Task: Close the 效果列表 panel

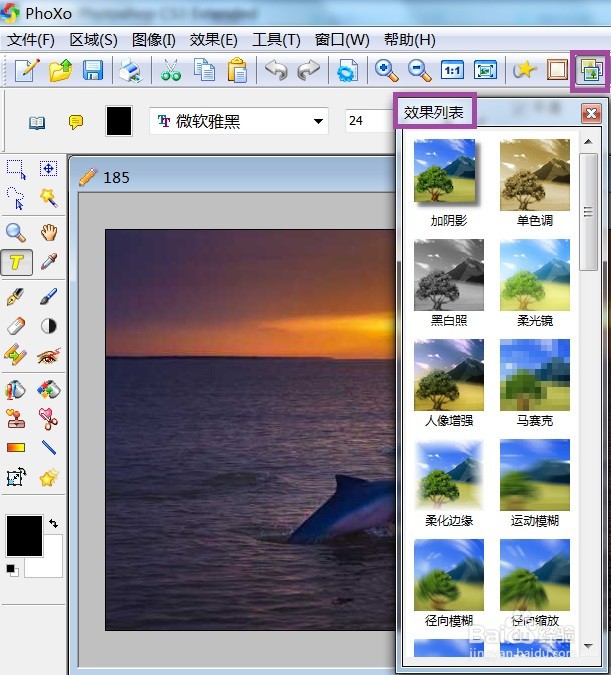Action: click(x=591, y=114)
